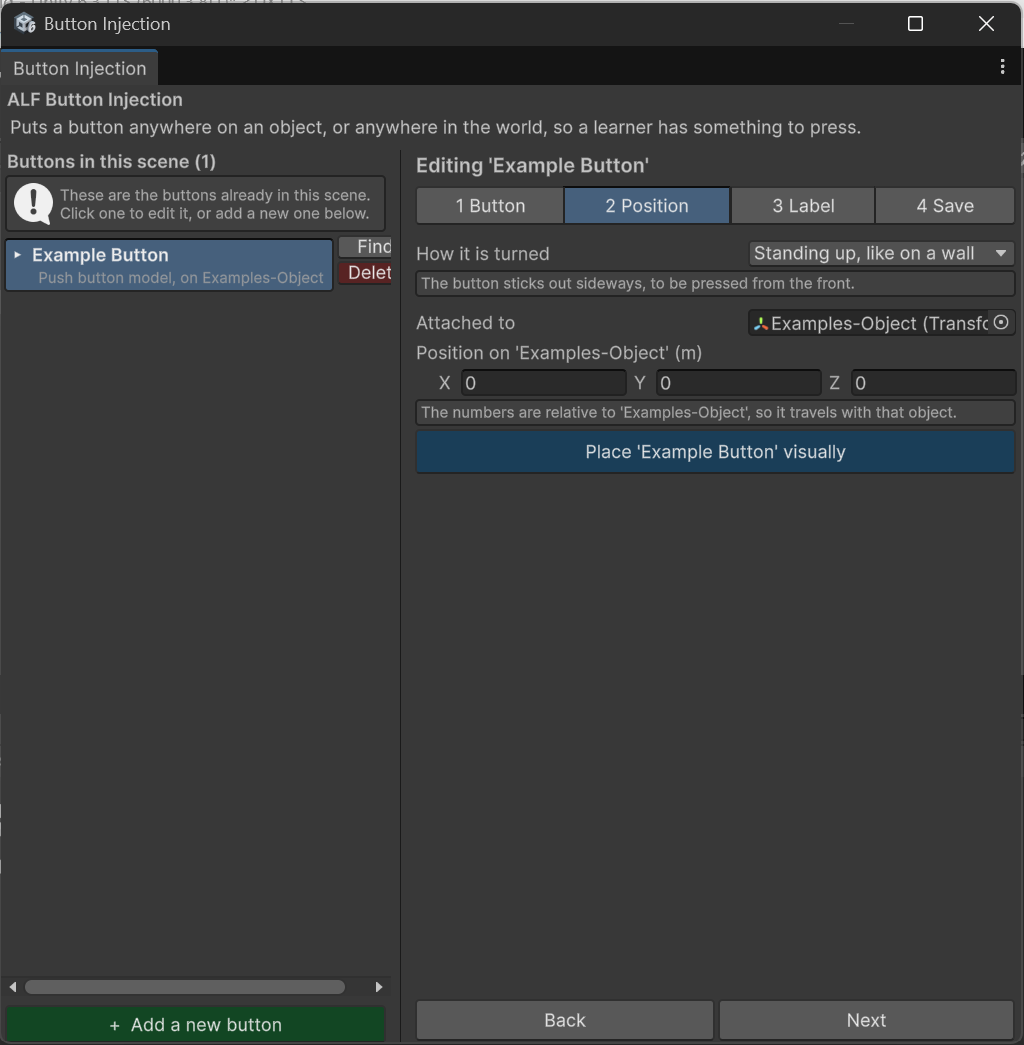This screenshot has height=1045, width=1024.
Task: Open the three-dot window options menu
Action: 1002,66
